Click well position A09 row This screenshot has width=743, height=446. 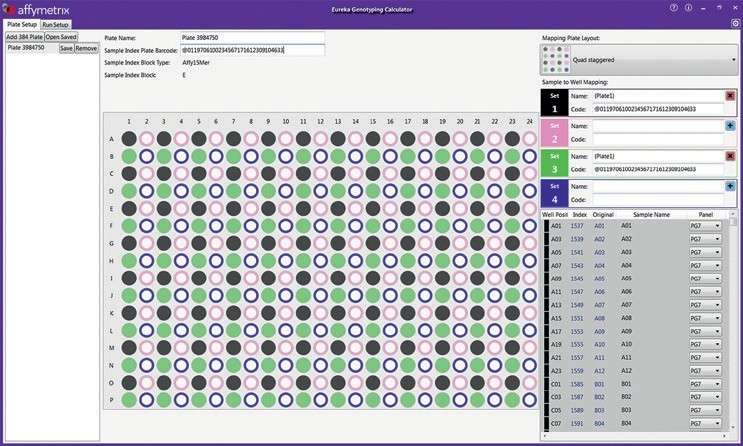pos(634,279)
